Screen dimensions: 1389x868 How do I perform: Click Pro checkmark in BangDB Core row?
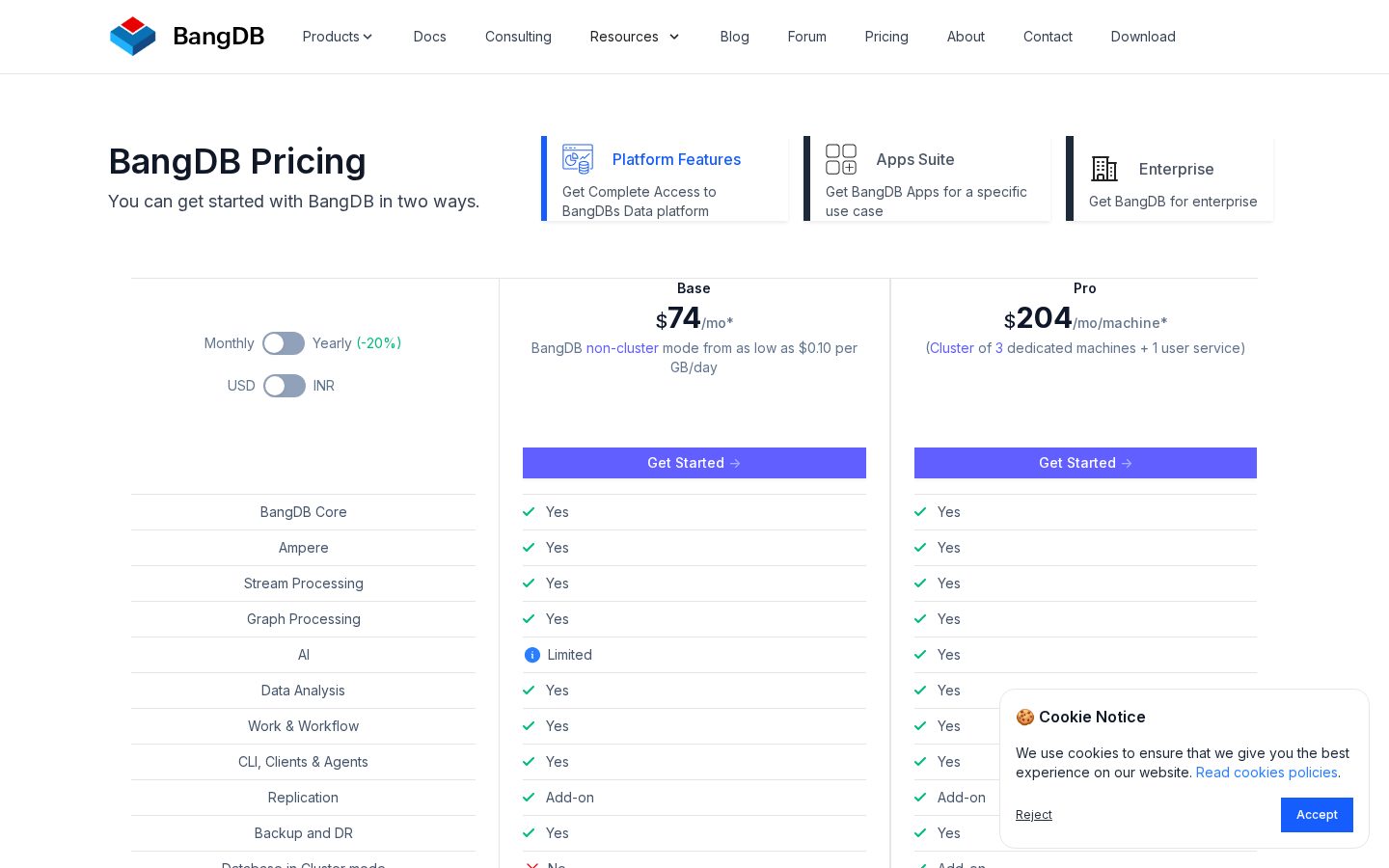point(920,512)
